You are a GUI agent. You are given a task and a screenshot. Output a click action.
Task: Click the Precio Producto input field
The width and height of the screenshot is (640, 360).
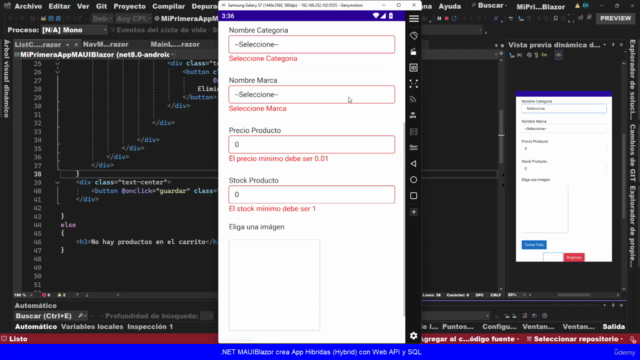[311, 144]
